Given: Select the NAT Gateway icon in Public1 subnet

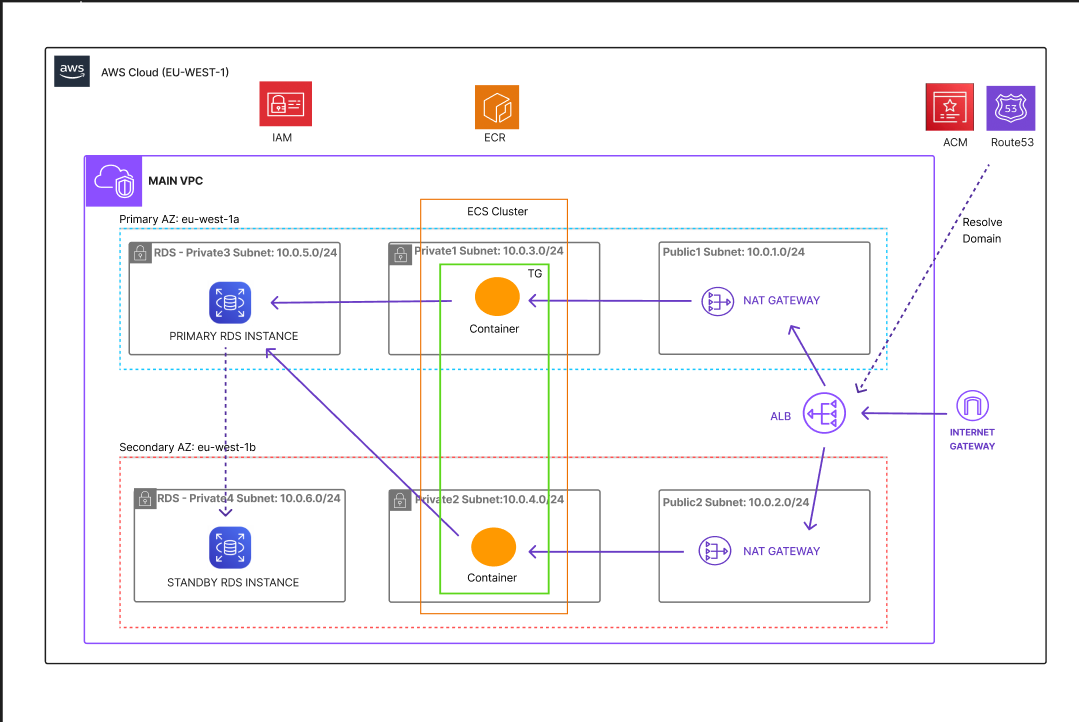Looking at the screenshot, I should pos(717,301).
